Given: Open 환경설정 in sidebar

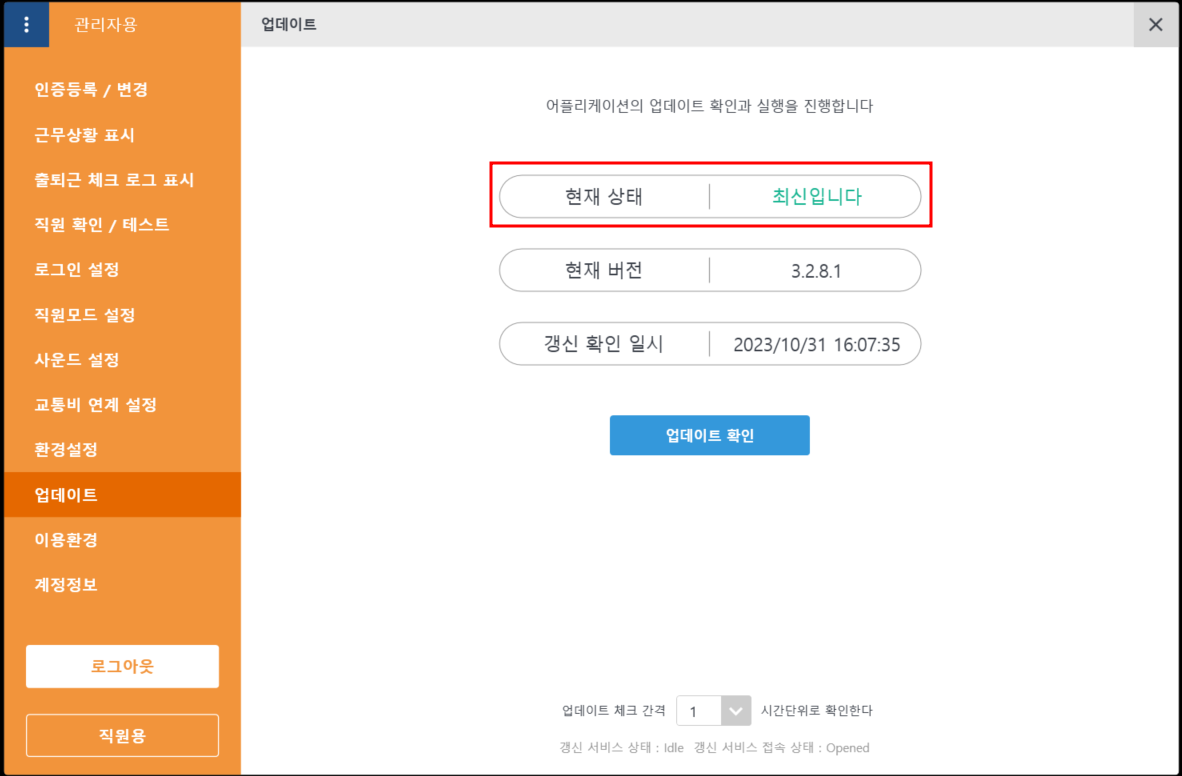Looking at the screenshot, I should coord(66,450).
